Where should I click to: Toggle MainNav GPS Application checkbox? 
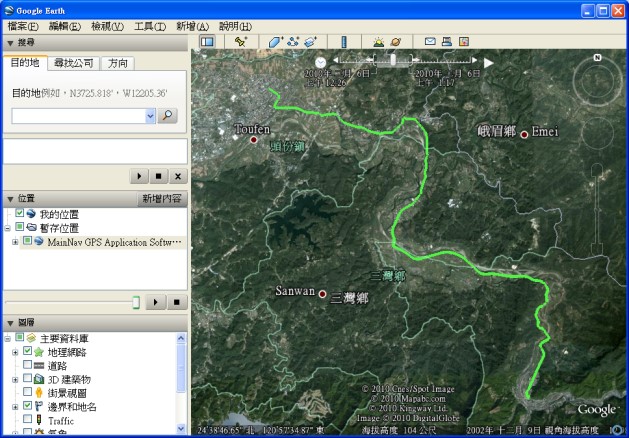coord(27,241)
